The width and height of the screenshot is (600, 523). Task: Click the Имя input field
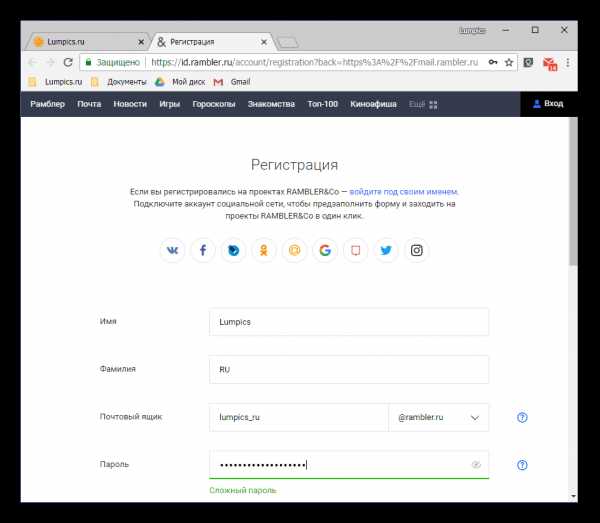349,322
